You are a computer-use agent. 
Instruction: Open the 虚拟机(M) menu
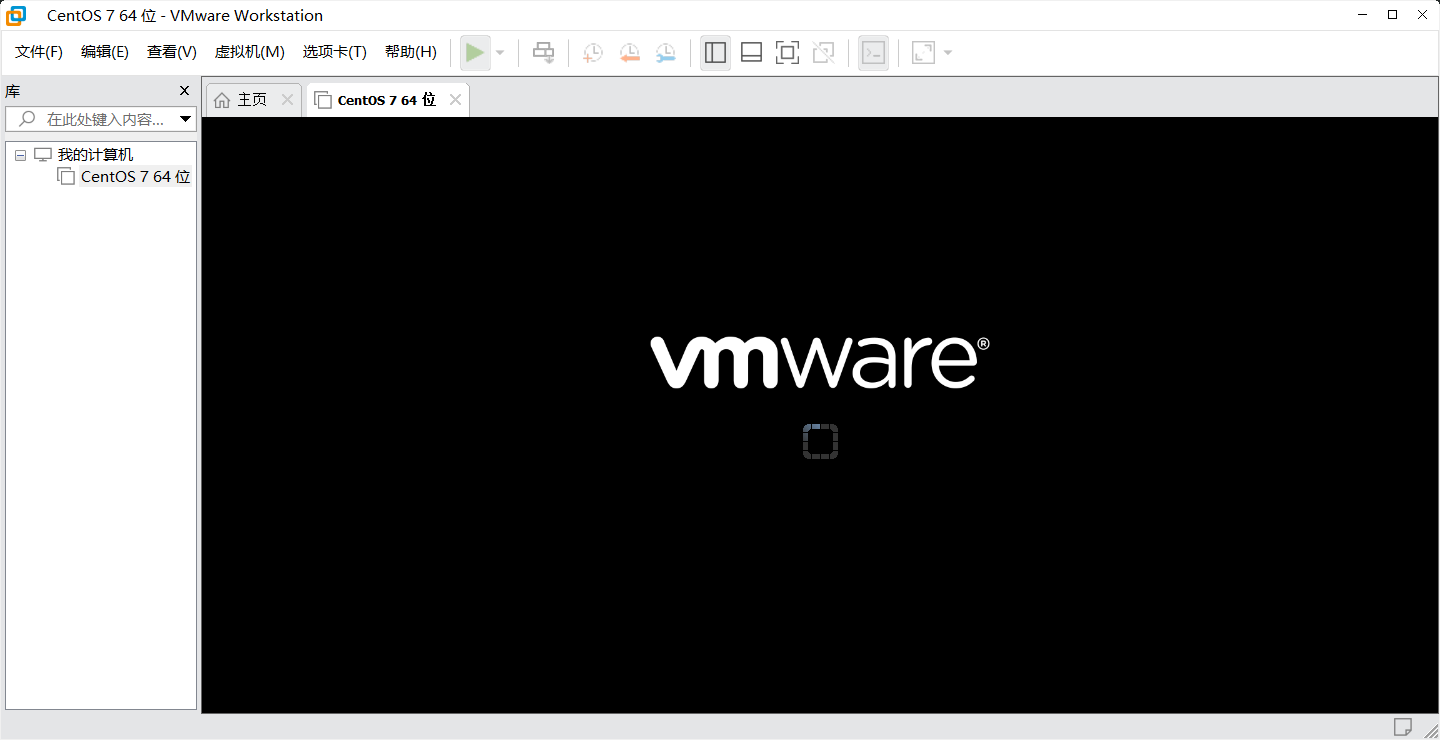(250, 52)
